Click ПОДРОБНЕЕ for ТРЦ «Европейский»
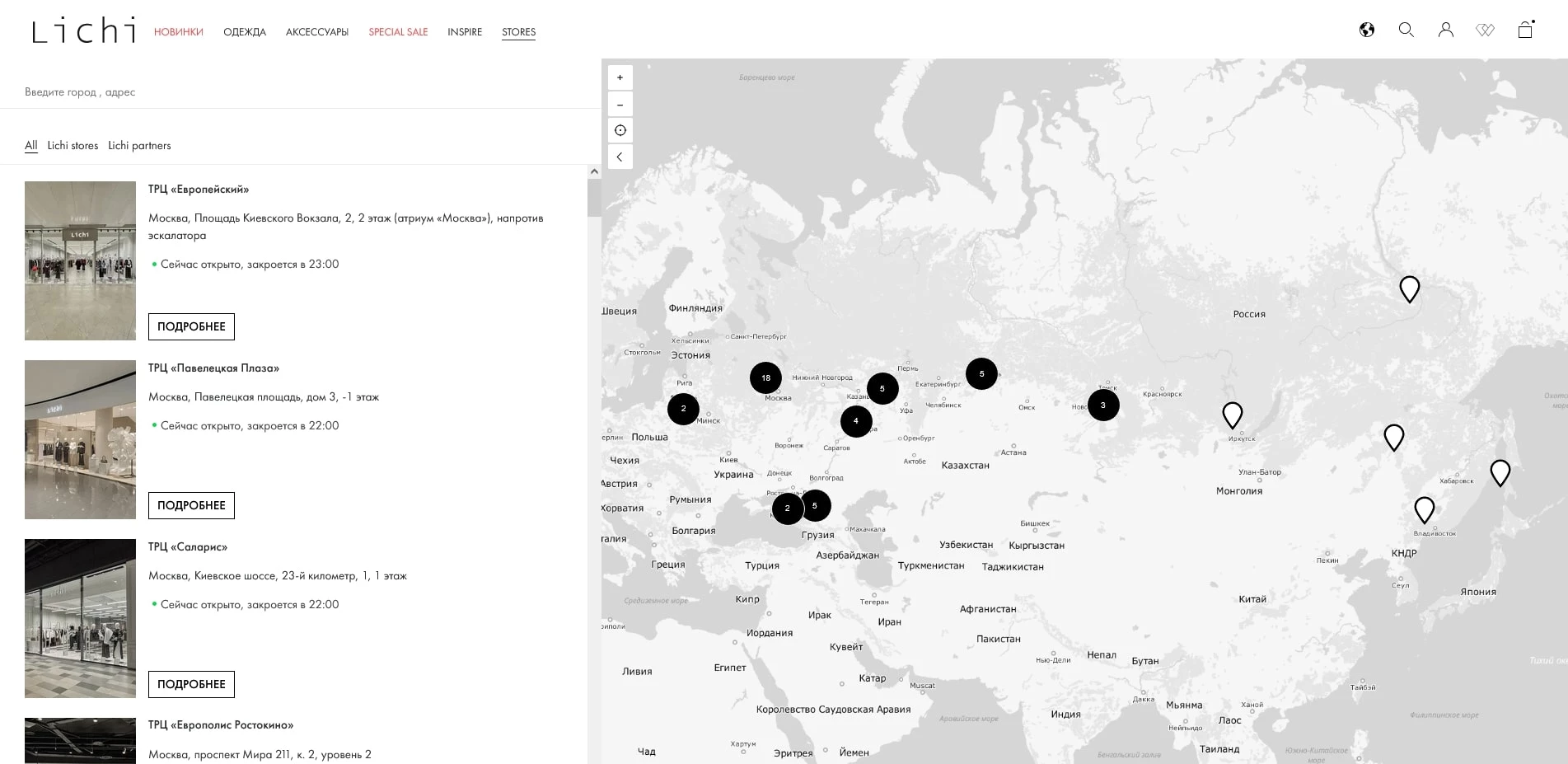1568x764 pixels. [x=191, y=326]
